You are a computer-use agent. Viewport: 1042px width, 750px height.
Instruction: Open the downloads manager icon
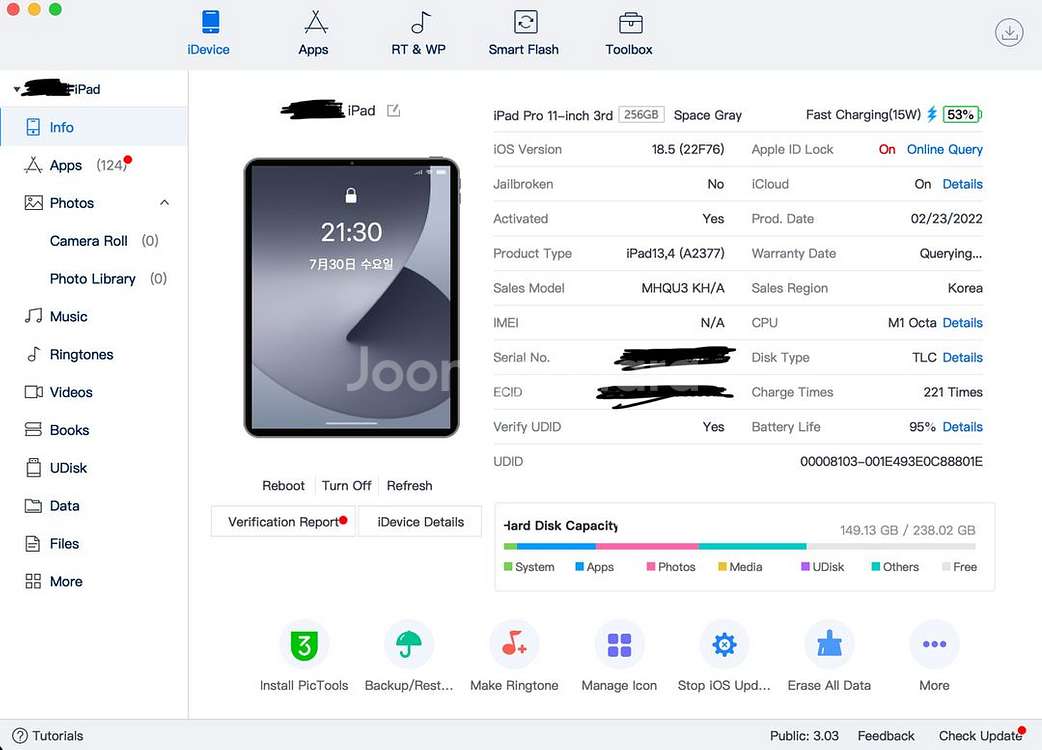coord(1009,32)
